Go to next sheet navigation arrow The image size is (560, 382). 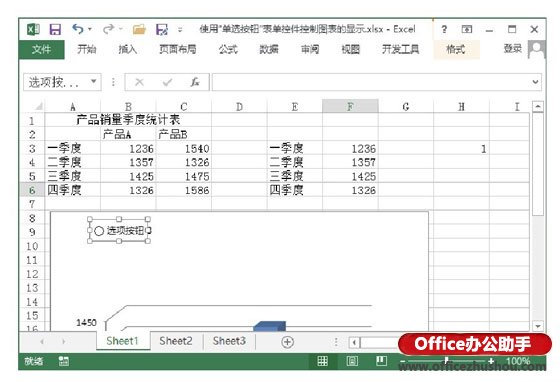[x=64, y=342]
